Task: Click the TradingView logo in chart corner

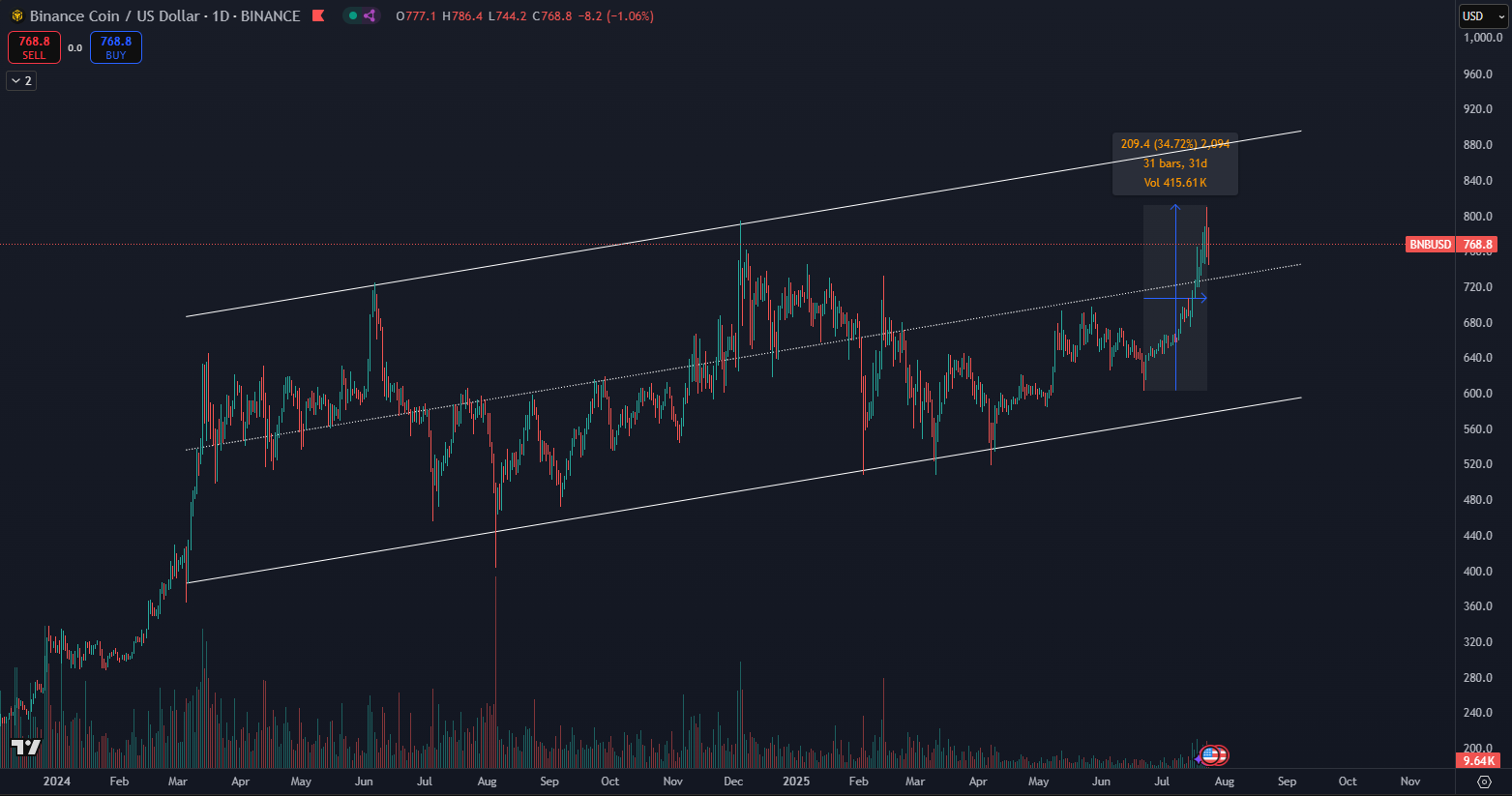Action: click(26, 747)
